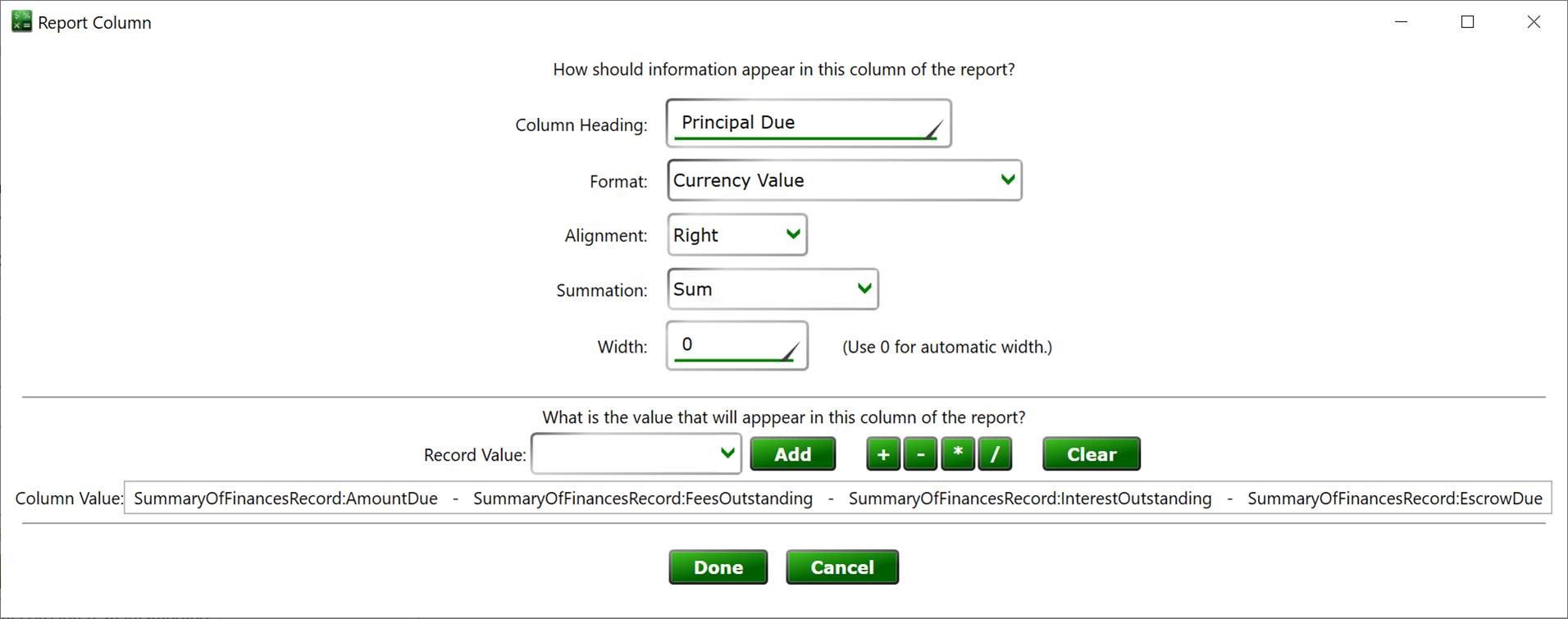
Task: Cancel the Report Column dialog
Action: pyautogui.click(x=841, y=567)
